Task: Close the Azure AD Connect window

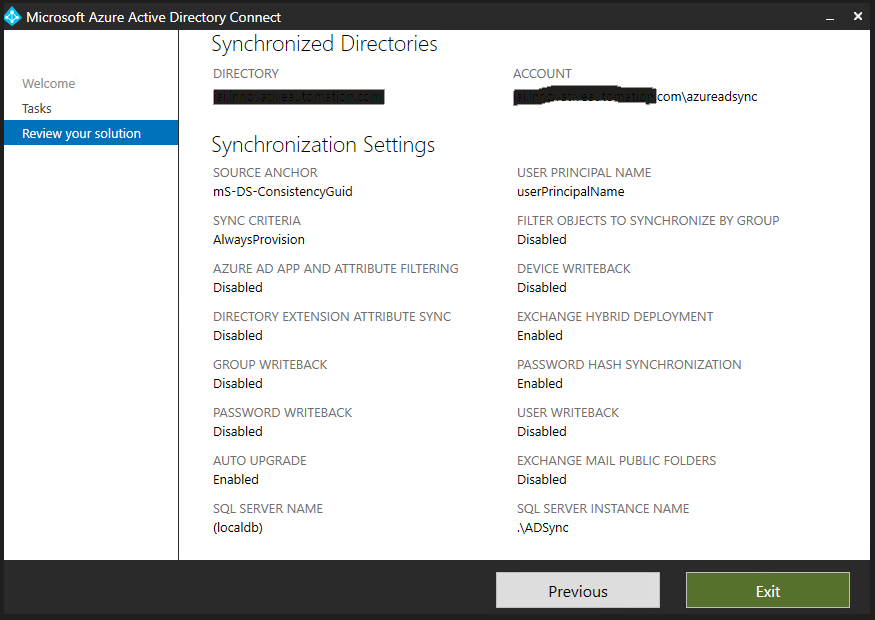Action: pyautogui.click(x=858, y=16)
